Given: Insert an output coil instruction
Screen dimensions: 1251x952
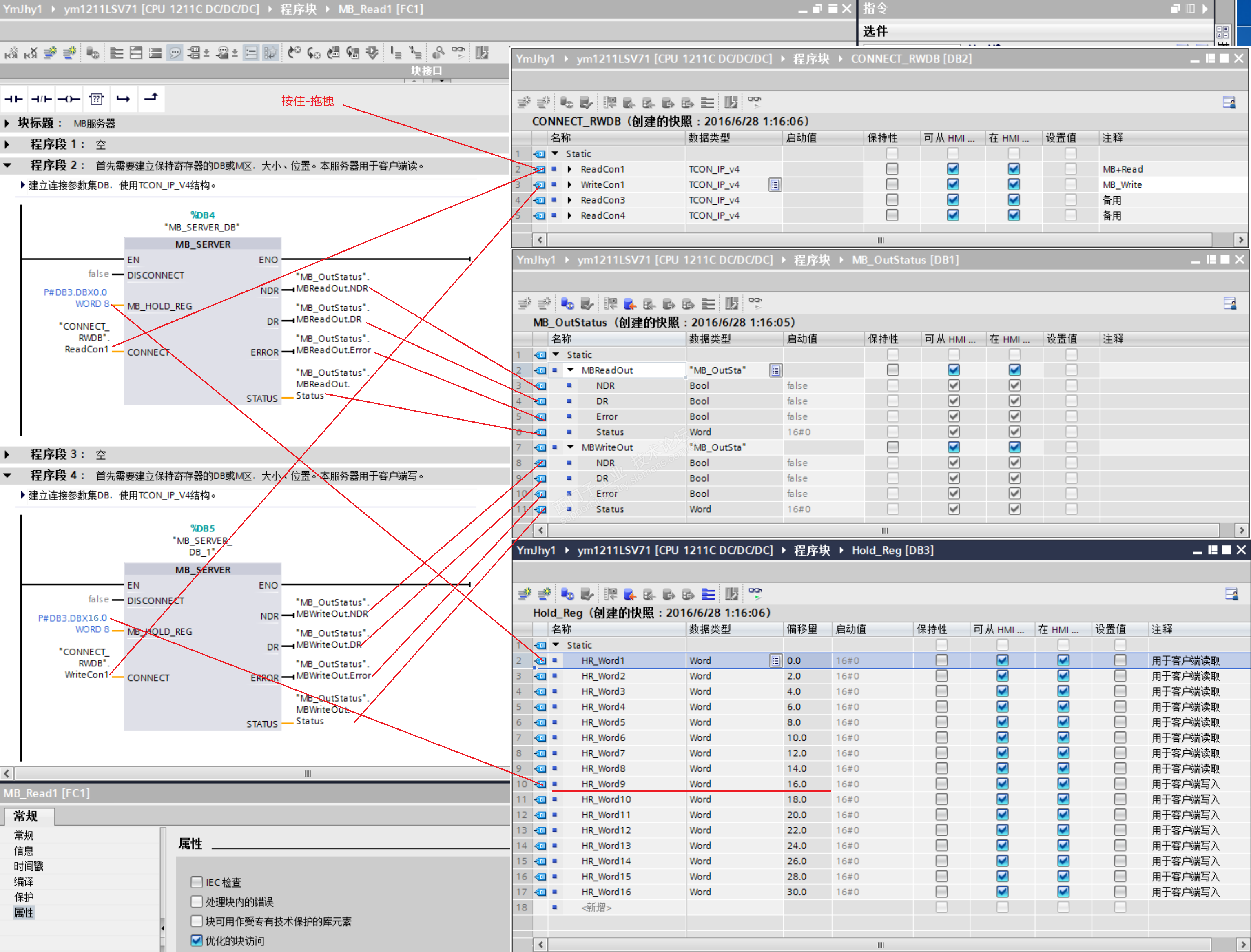Looking at the screenshot, I should pyautogui.click(x=69, y=99).
